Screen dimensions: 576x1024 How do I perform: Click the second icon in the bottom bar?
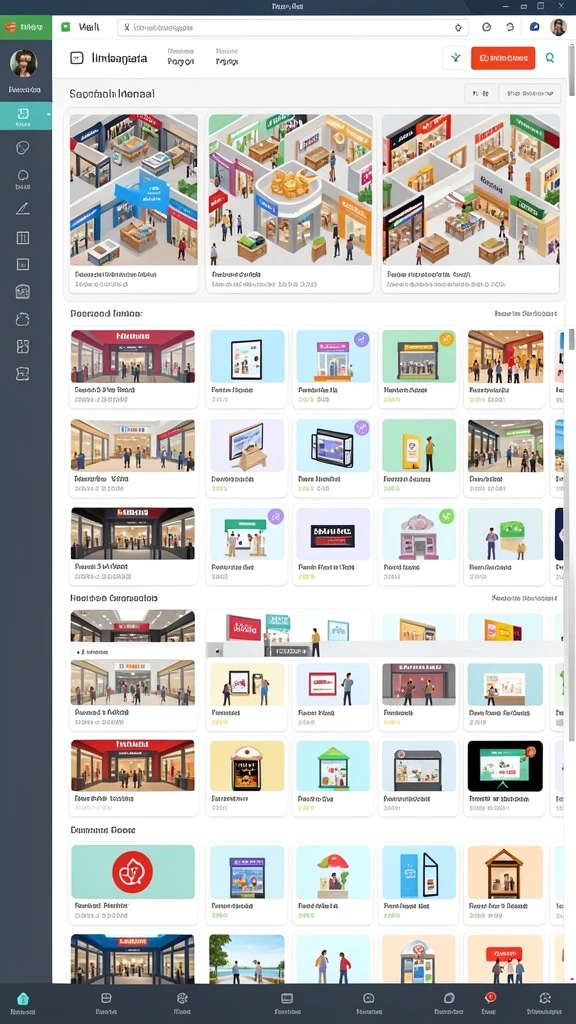[x=106, y=998]
